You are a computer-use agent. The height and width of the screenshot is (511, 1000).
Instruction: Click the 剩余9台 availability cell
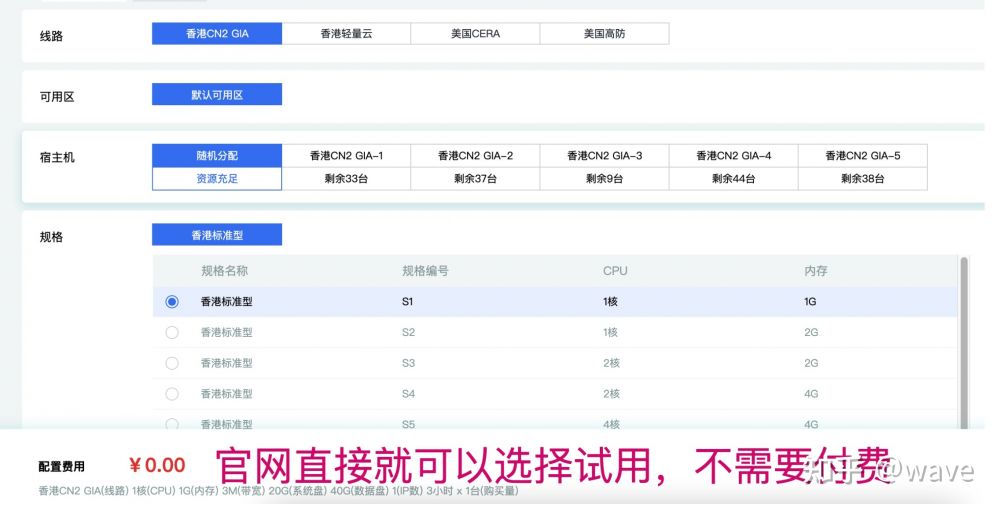604,179
